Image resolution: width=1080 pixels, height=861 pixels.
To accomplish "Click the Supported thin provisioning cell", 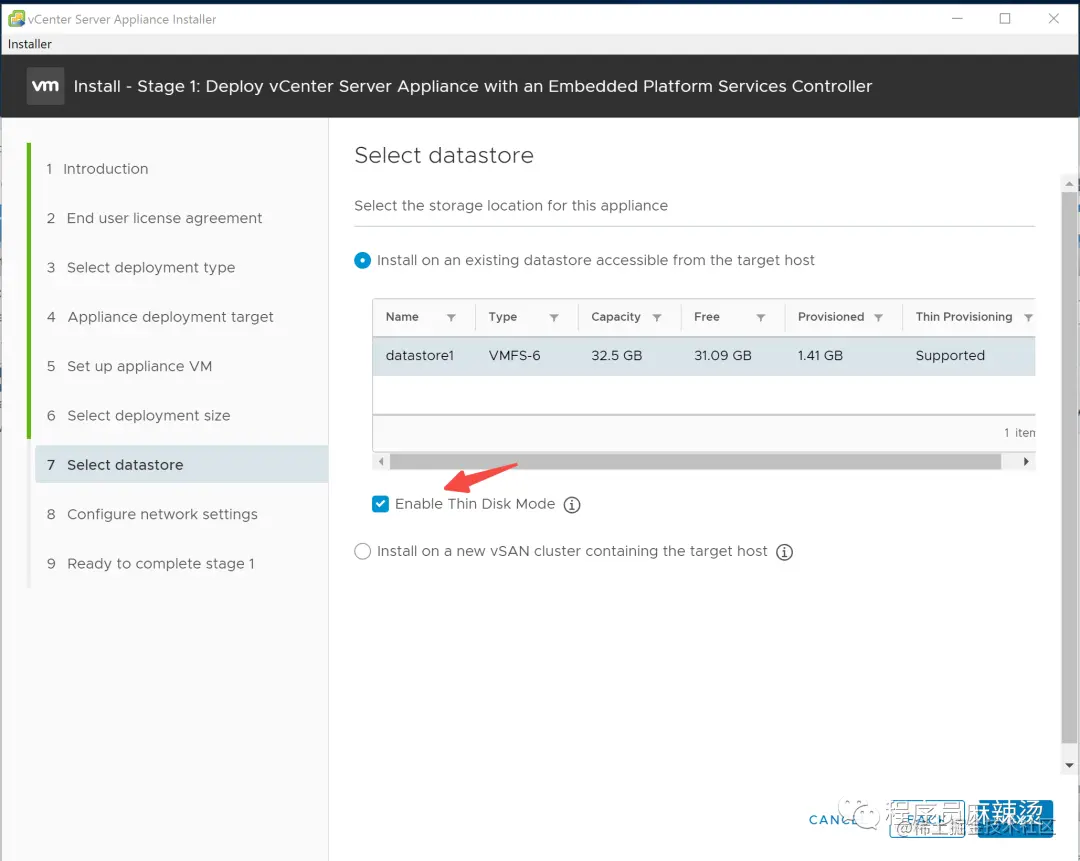I will click(950, 356).
